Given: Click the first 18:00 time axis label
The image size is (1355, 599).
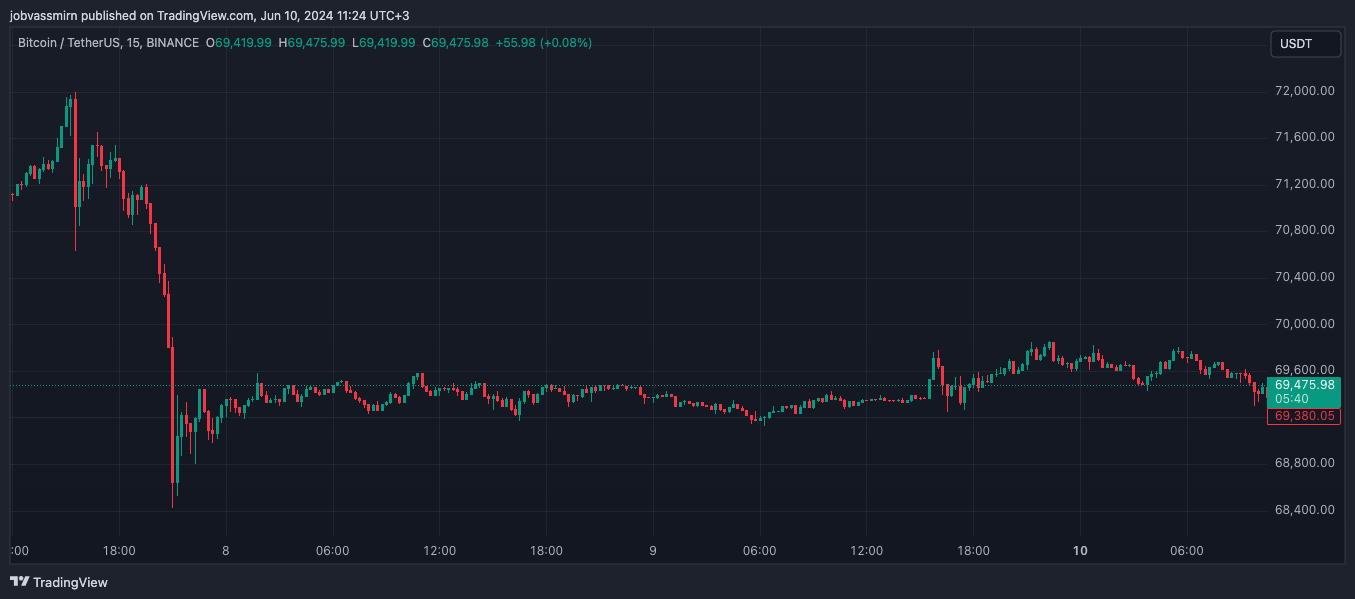Looking at the screenshot, I should (119, 551).
